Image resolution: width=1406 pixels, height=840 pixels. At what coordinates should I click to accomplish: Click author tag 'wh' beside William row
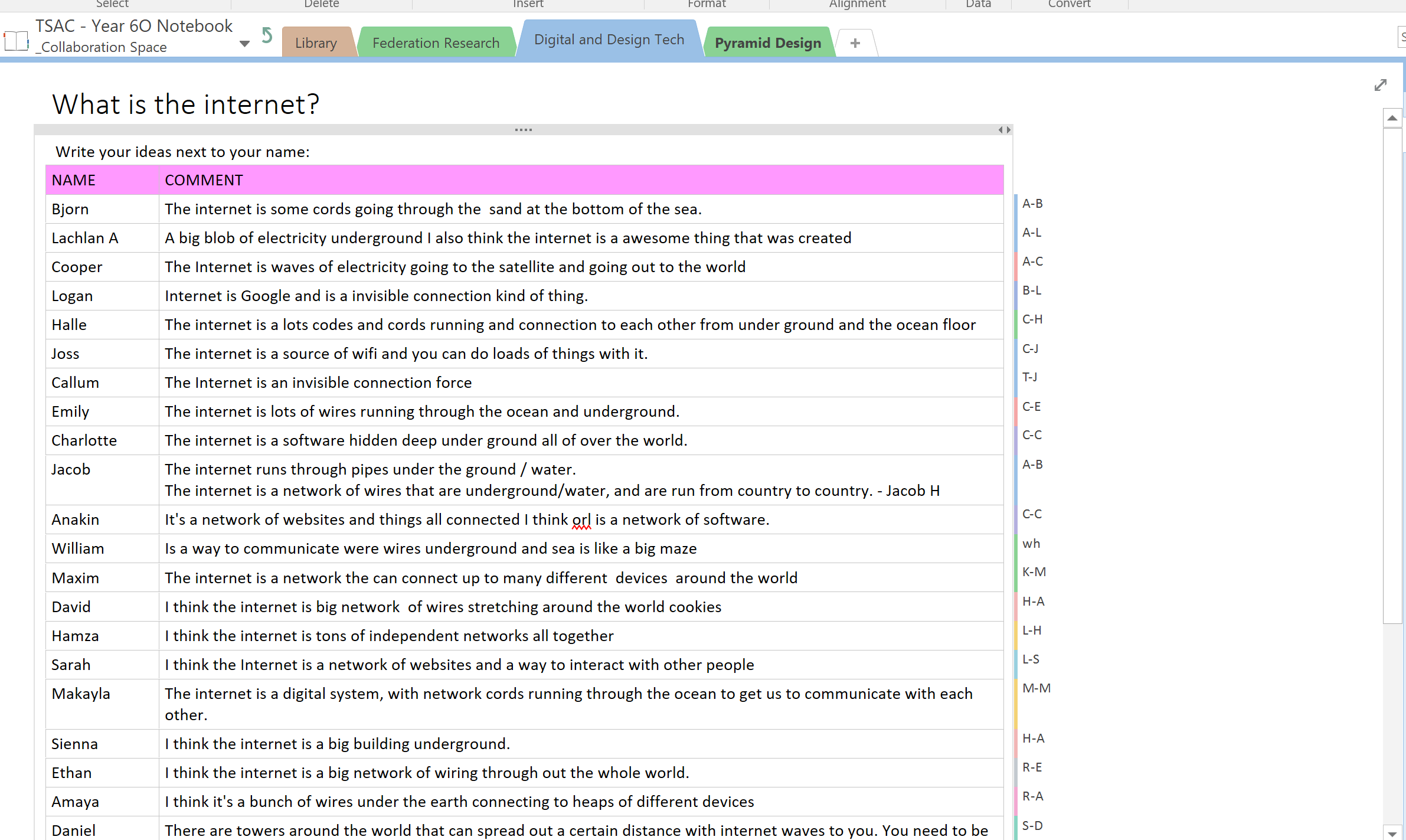(1031, 544)
